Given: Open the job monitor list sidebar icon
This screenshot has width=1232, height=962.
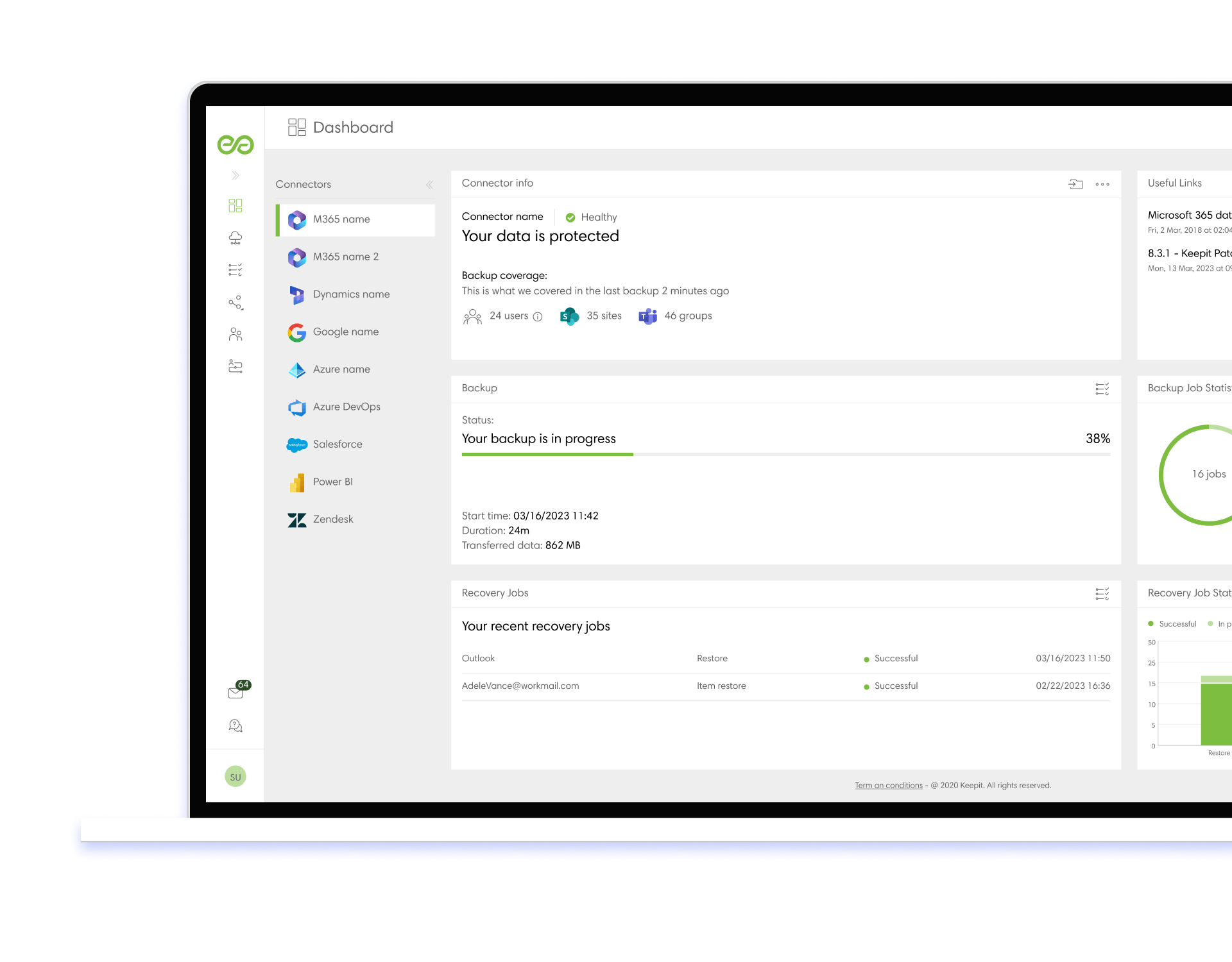Looking at the screenshot, I should (x=235, y=270).
